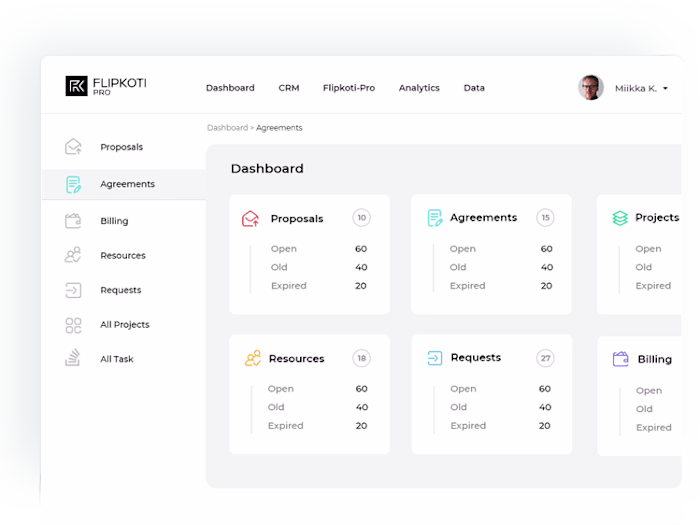Click Expired row in Resources card
Screen dimensions: 700x525
(x=317, y=426)
